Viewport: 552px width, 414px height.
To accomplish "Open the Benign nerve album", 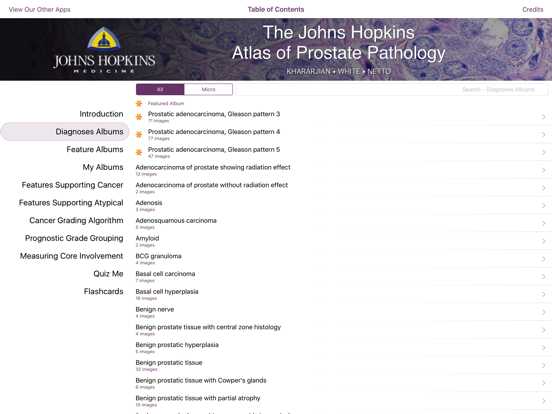I will (344, 312).
